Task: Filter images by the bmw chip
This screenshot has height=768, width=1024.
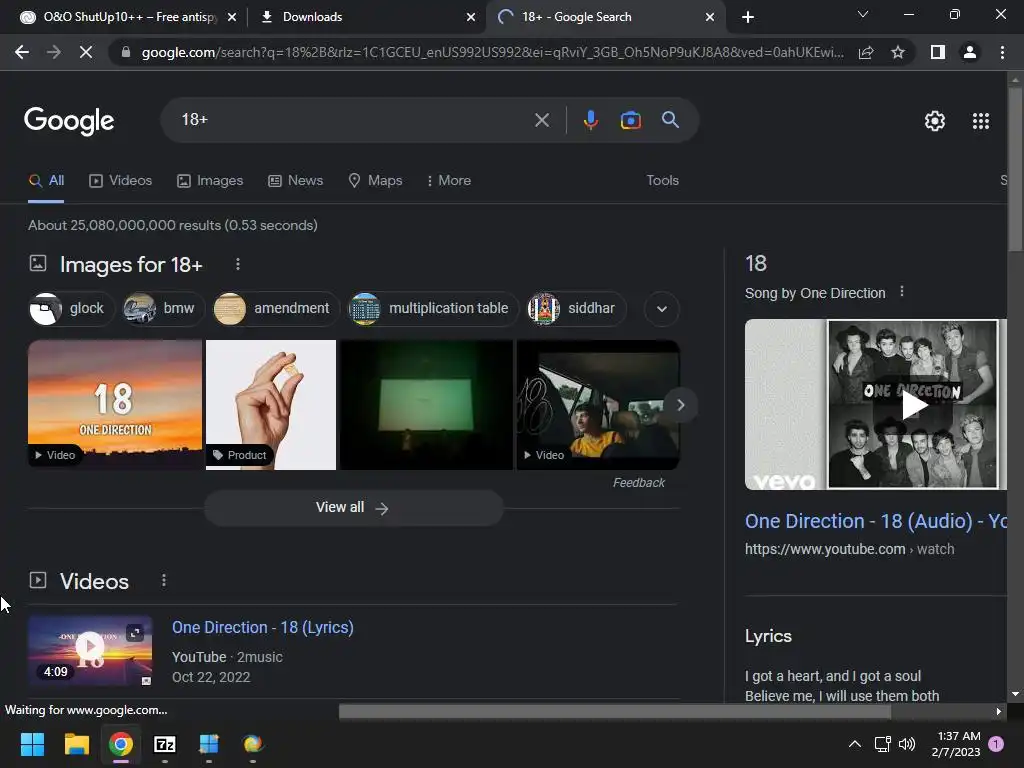Action: pyautogui.click(x=163, y=308)
